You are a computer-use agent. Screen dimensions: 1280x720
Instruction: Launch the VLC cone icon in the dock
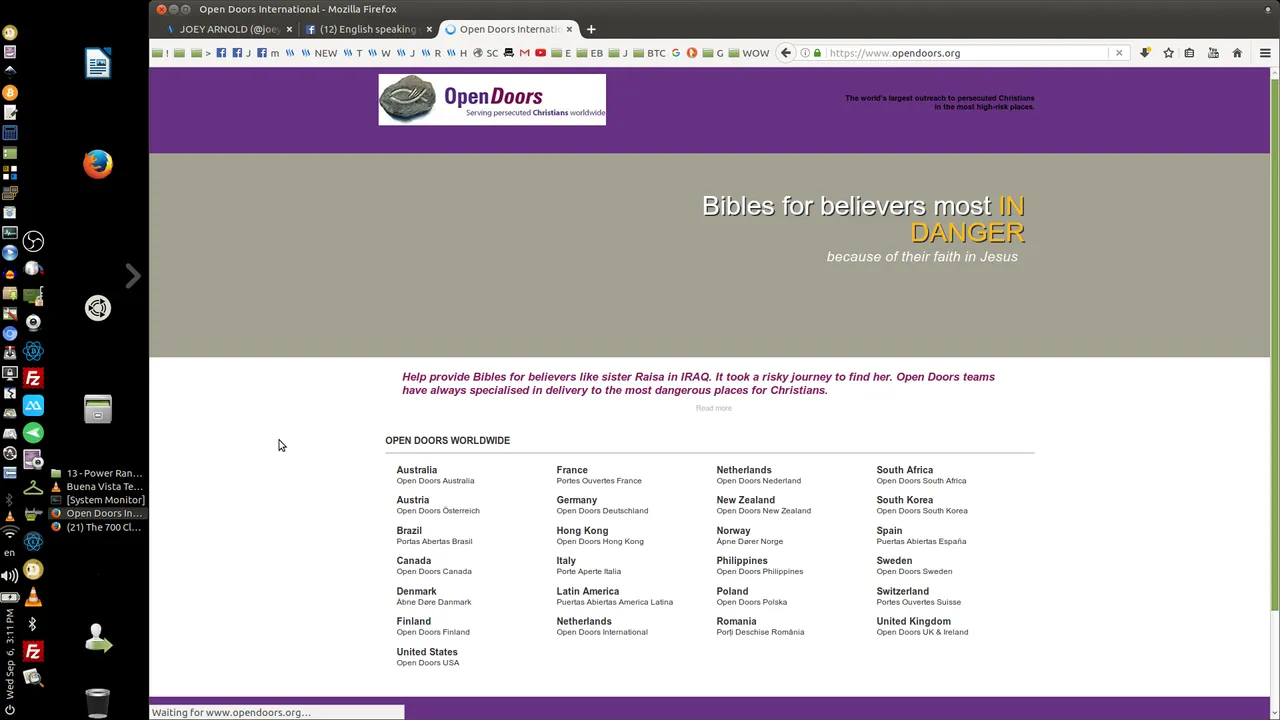(33, 597)
